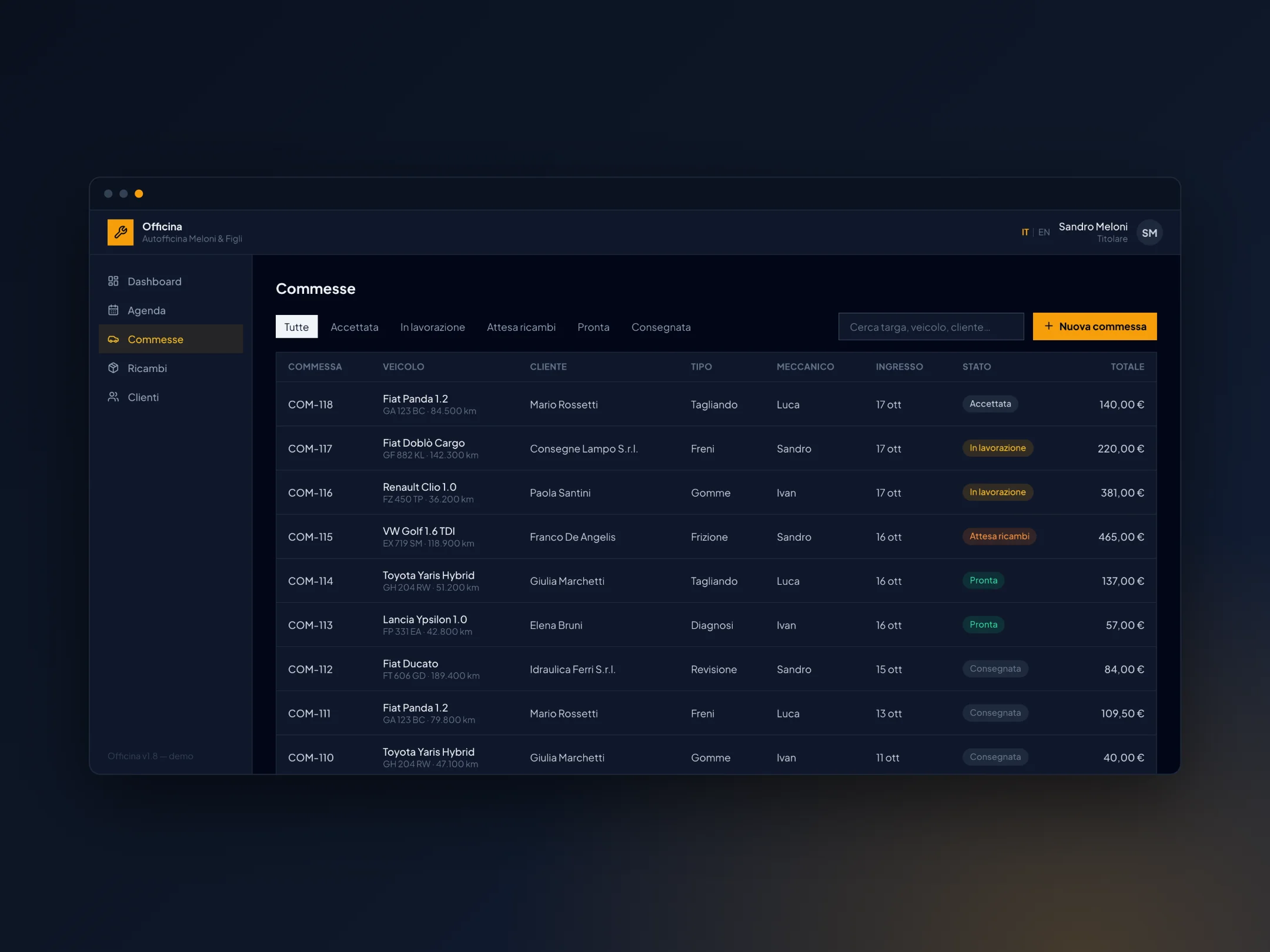Go to Ricambi parts section

coord(171,368)
